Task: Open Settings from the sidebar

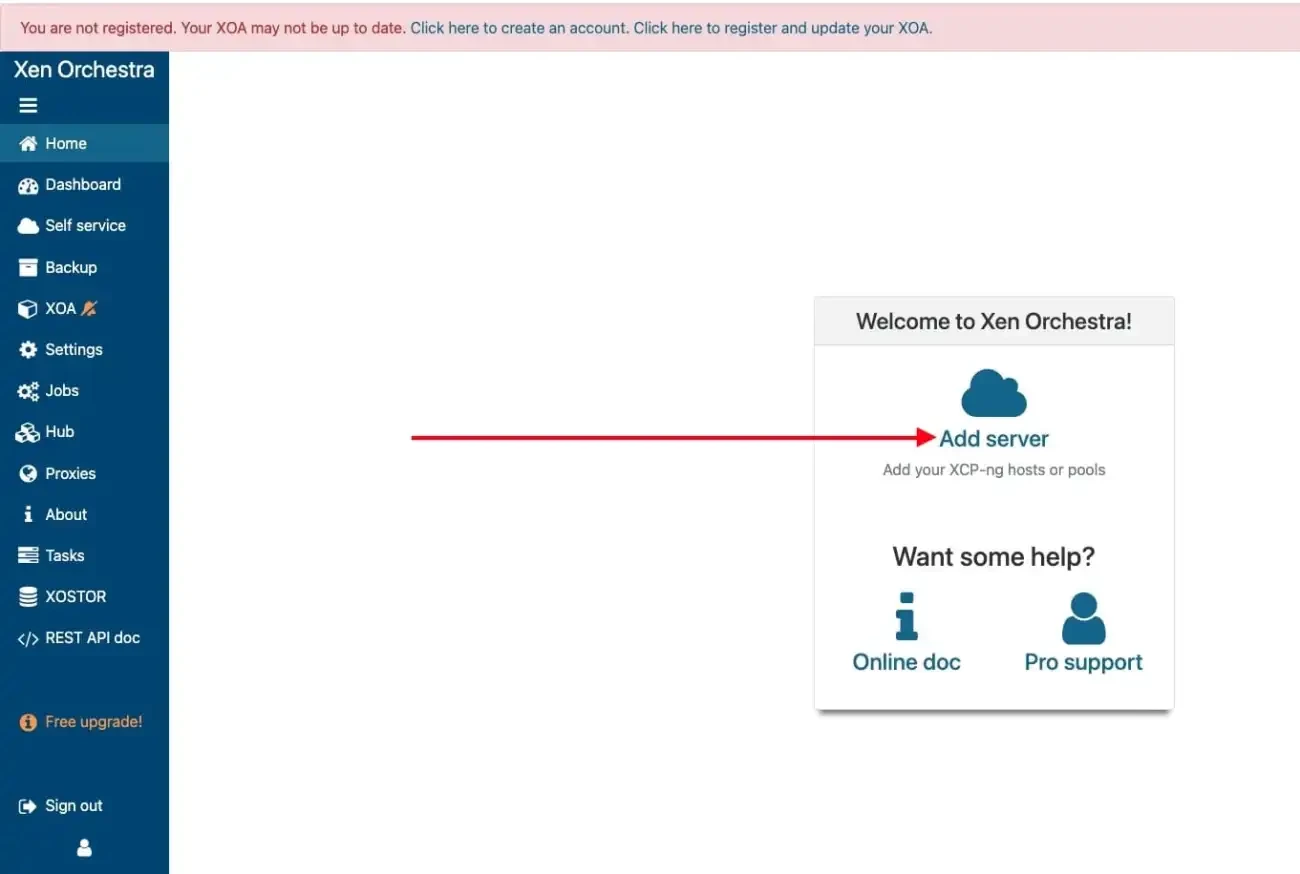Action: pos(84,350)
